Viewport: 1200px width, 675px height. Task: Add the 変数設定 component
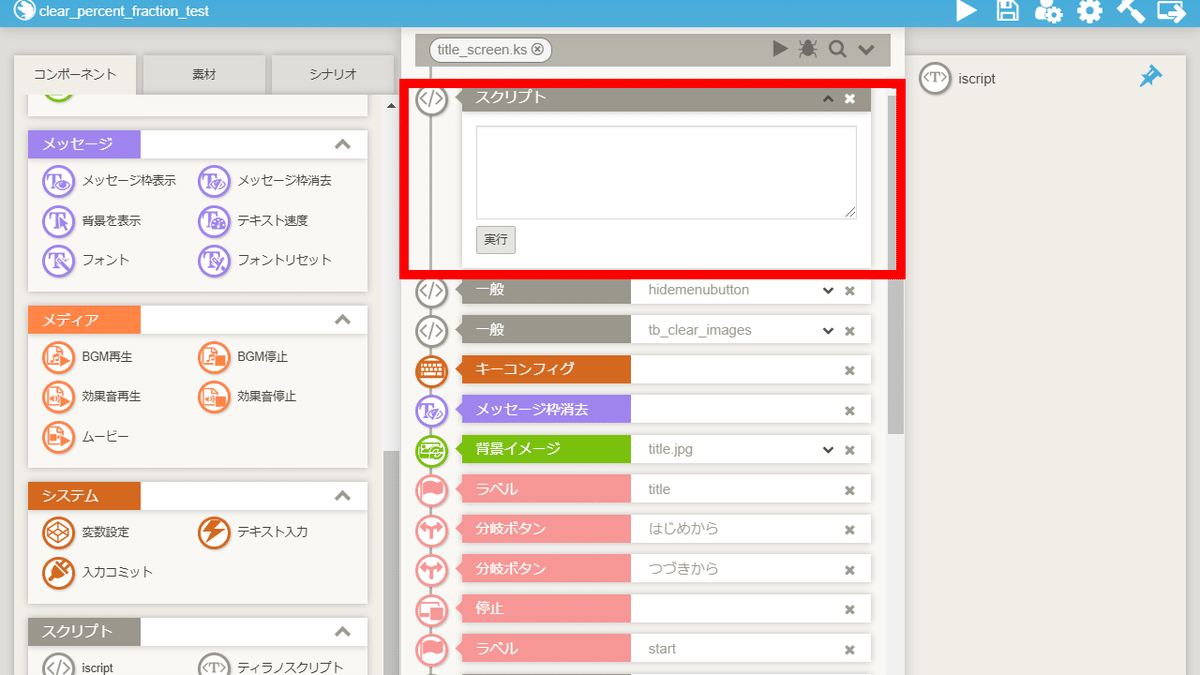click(x=86, y=532)
